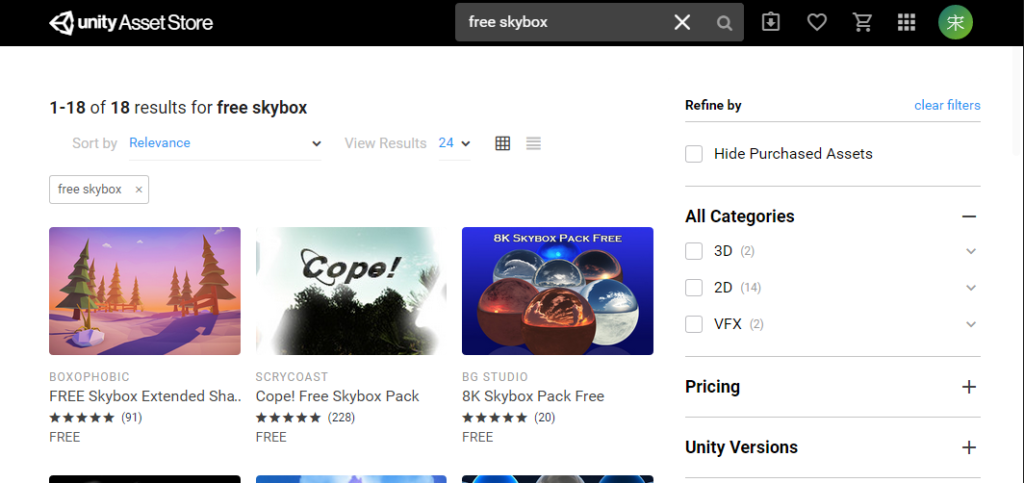Enable the 2D category filter
The width and height of the screenshot is (1024, 483).
(x=694, y=288)
